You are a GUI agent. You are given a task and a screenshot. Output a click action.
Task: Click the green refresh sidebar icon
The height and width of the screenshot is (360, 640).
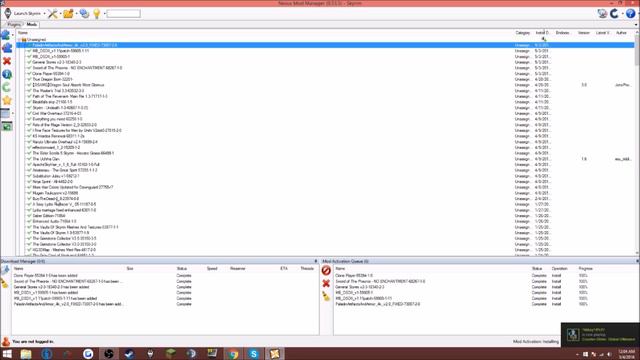coord(7,87)
